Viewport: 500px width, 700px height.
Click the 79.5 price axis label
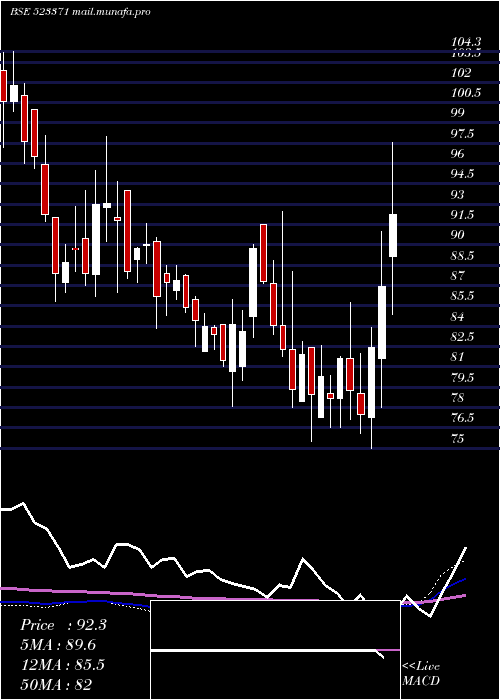tap(462, 378)
